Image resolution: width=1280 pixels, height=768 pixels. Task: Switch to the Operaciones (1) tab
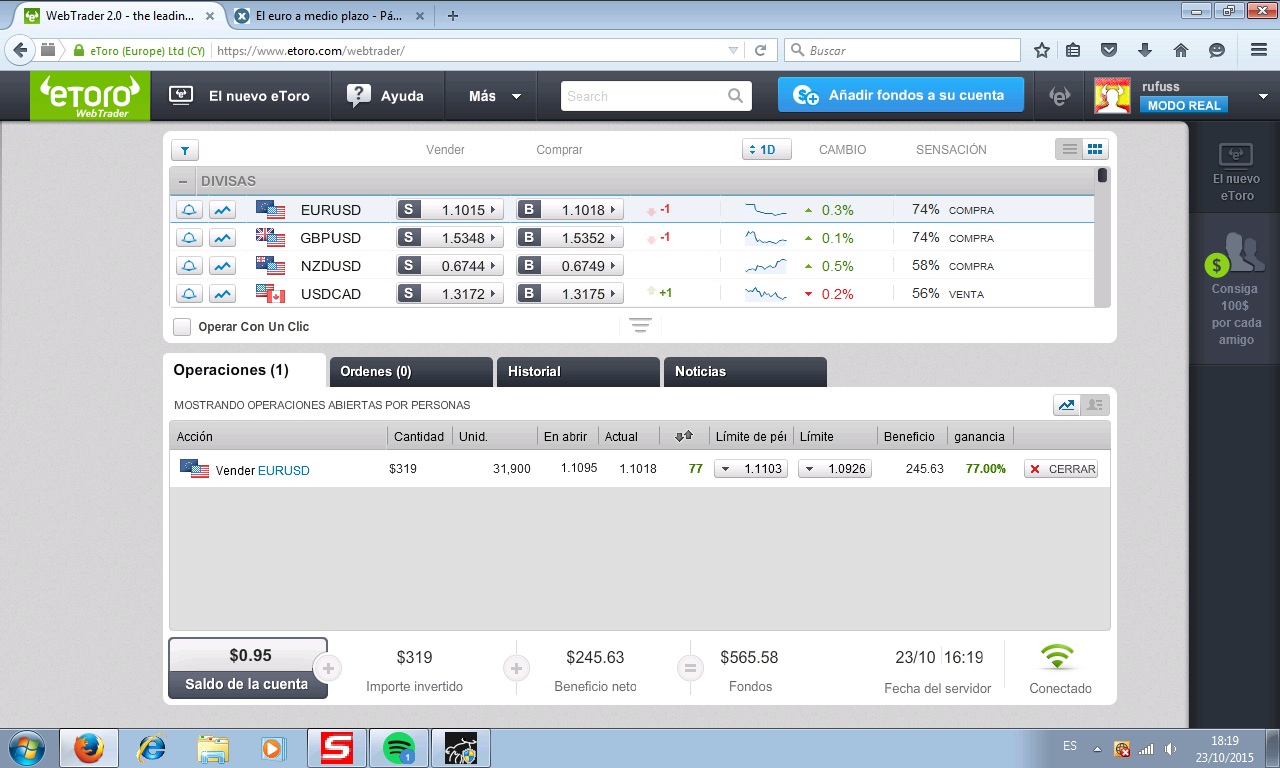[x=244, y=370]
